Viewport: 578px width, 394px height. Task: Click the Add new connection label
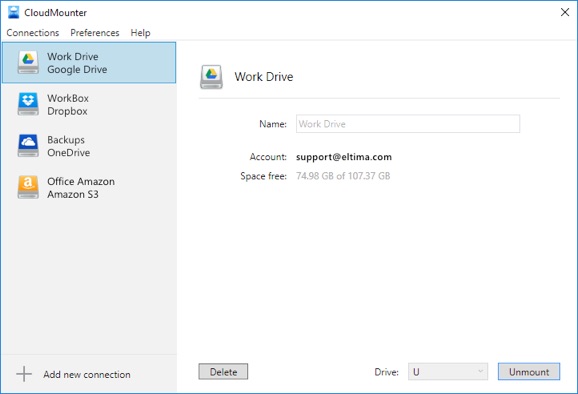pyautogui.click(x=87, y=374)
